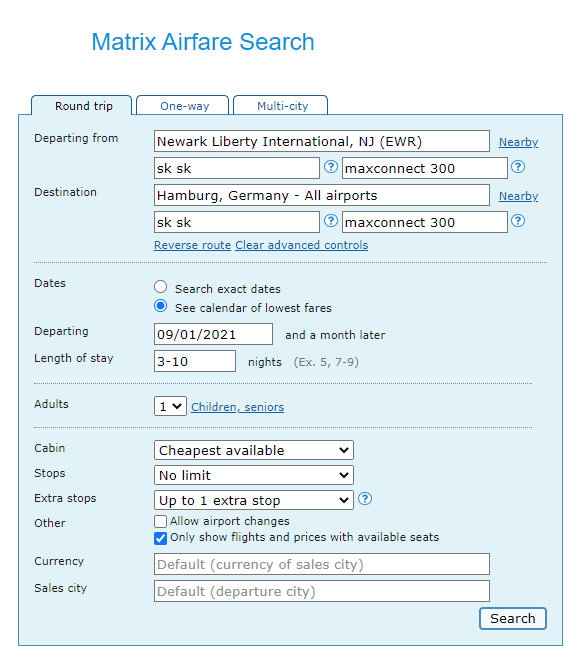The image size is (579, 667).
Task: Select Search exact dates radio button
Action: [160, 287]
